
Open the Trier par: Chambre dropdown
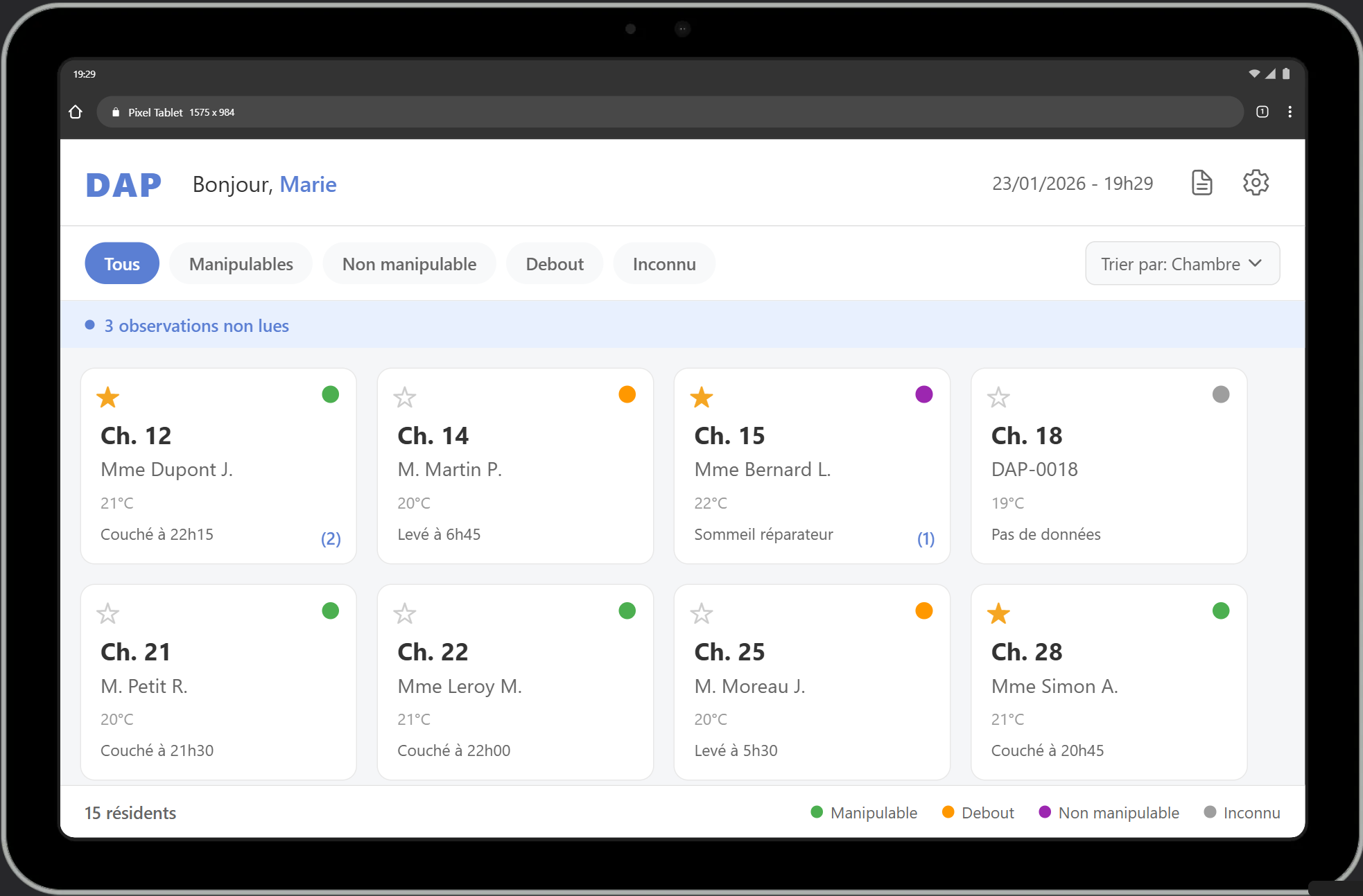pos(1171,264)
